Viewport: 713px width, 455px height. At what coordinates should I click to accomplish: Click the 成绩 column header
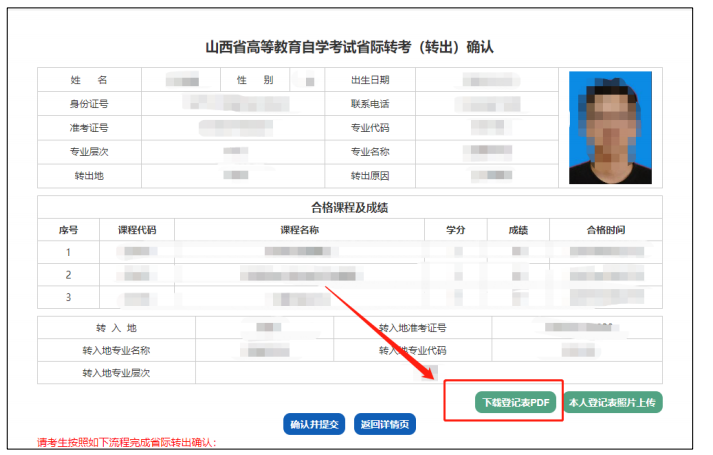pos(518,230)
